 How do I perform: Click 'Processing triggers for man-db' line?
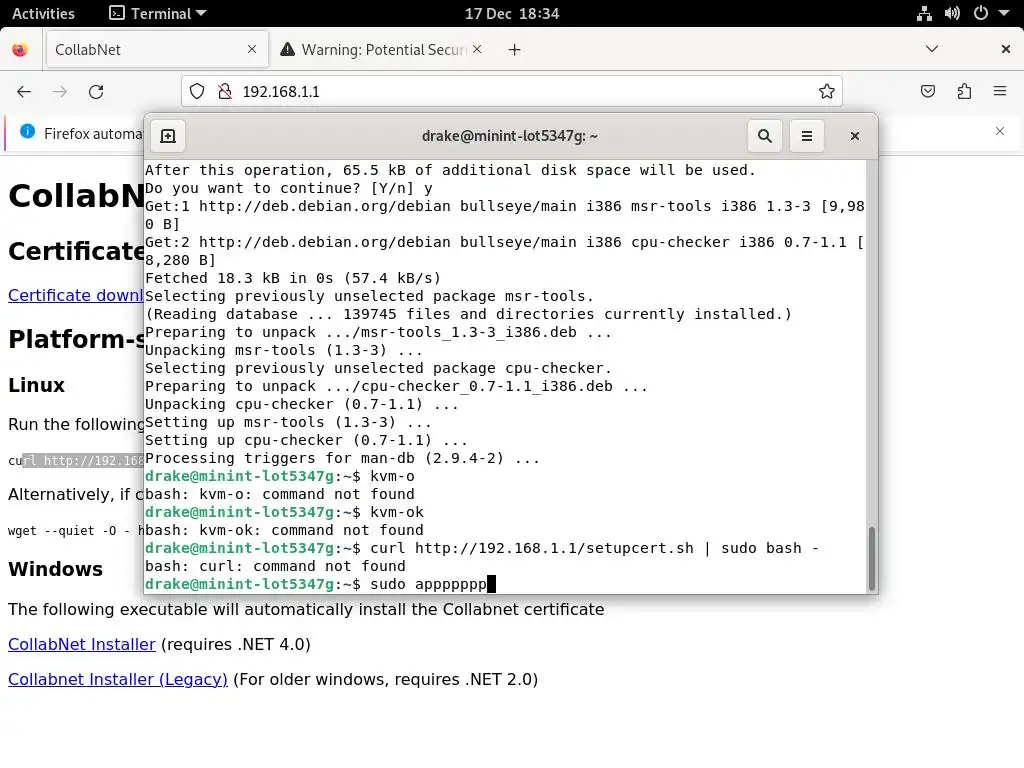(342, 458)
